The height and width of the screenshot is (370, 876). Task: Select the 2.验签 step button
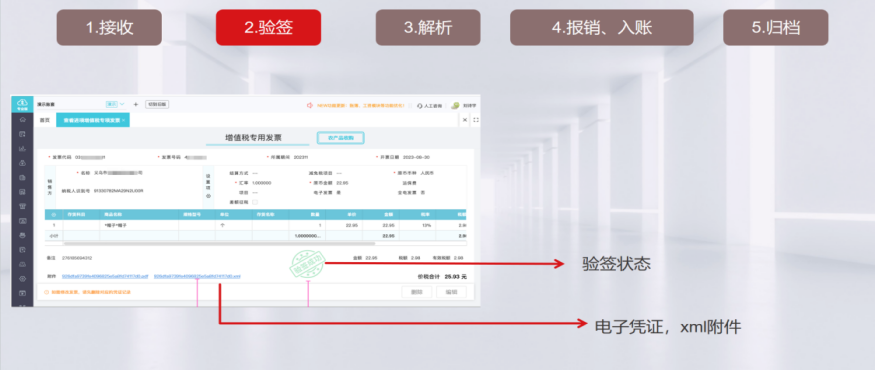(x=268, y=27)
